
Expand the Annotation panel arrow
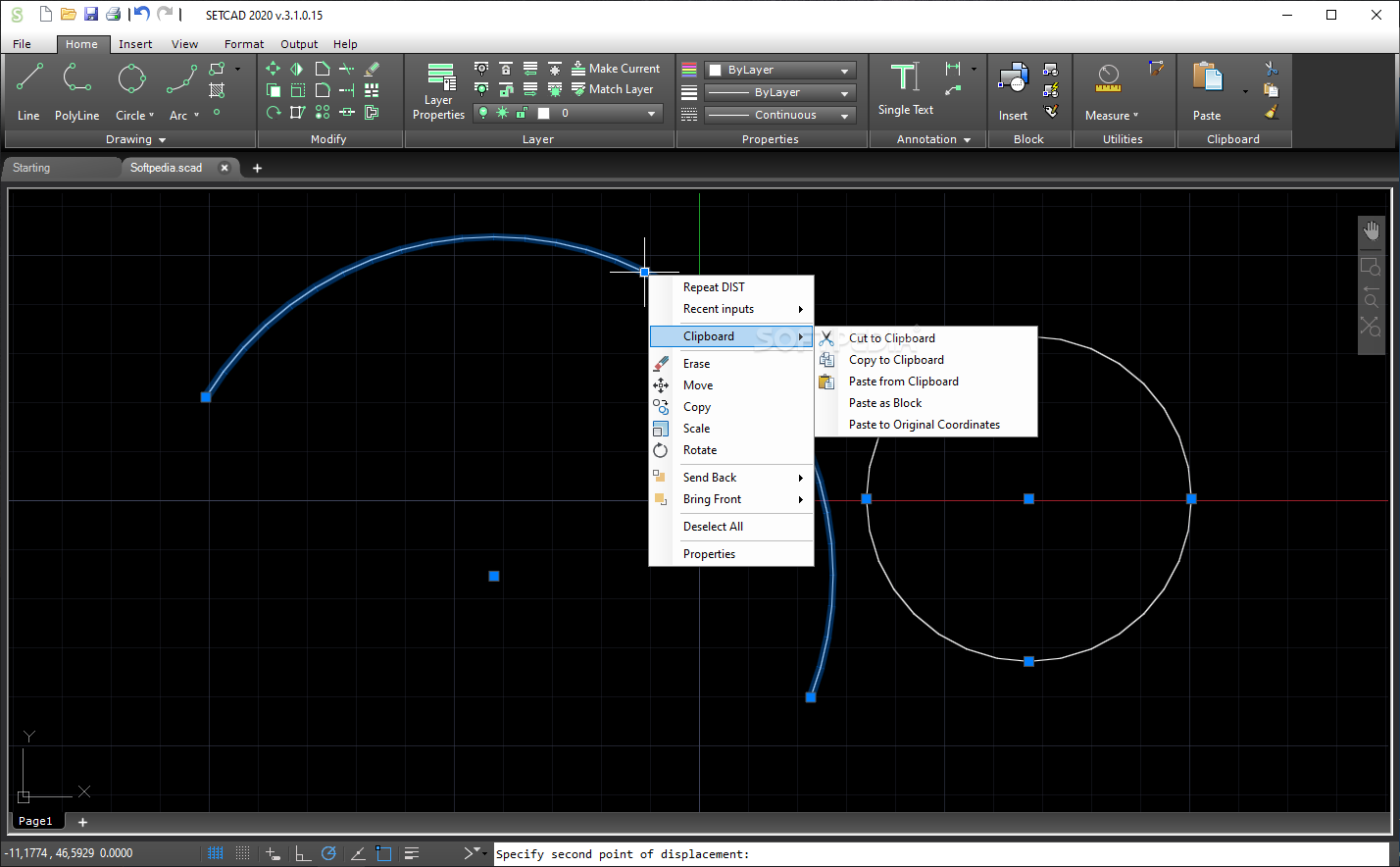tap(967, 139)
